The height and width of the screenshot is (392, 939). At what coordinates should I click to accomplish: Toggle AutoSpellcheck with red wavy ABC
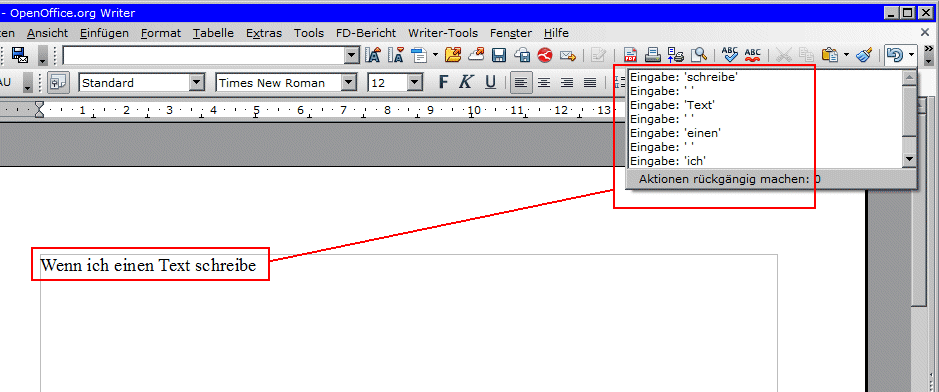[753, 56]
